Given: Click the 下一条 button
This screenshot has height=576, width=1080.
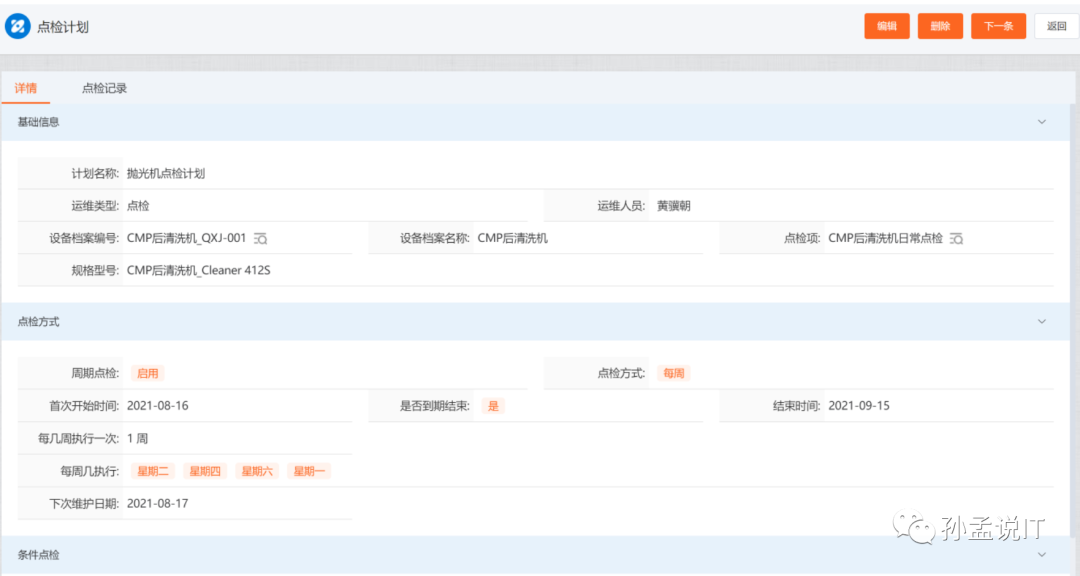Looking at the screenshot, I should [998, 26].
